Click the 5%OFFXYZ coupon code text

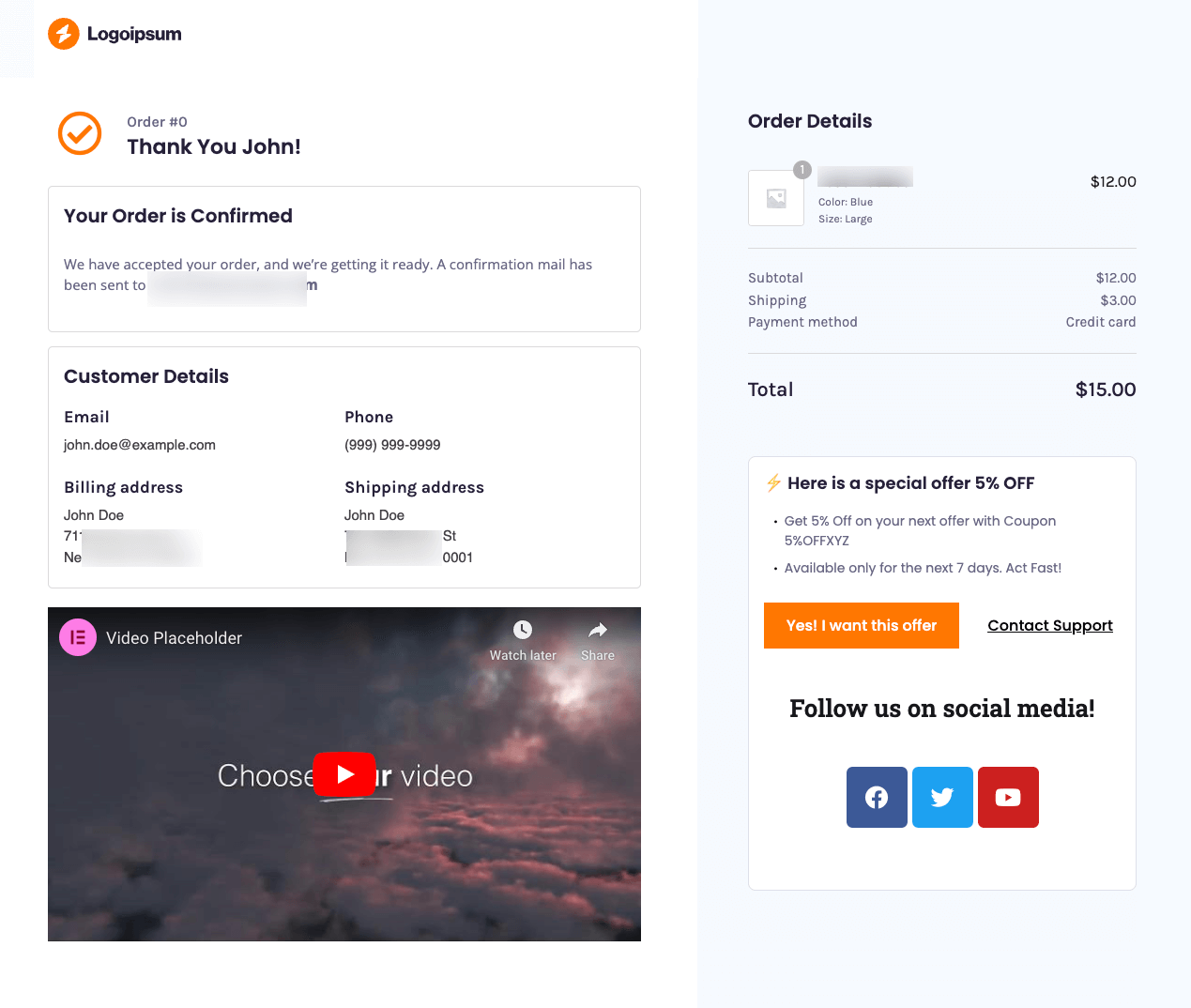(817, 541)
